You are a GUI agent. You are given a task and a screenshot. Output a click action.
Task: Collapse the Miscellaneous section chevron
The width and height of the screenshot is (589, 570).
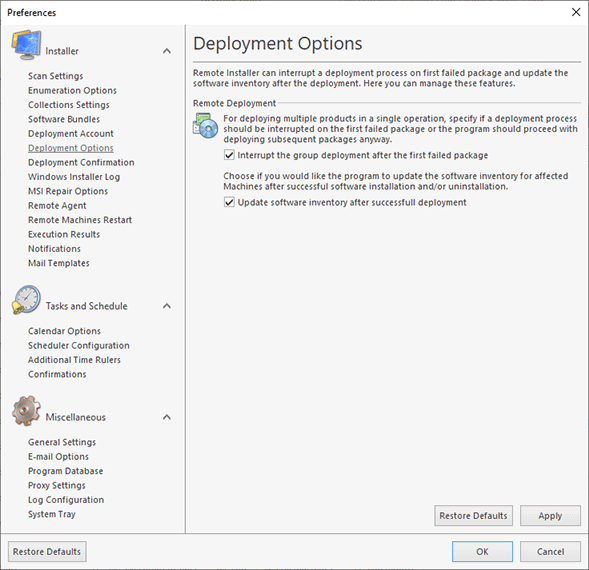[x=167, y=417]
